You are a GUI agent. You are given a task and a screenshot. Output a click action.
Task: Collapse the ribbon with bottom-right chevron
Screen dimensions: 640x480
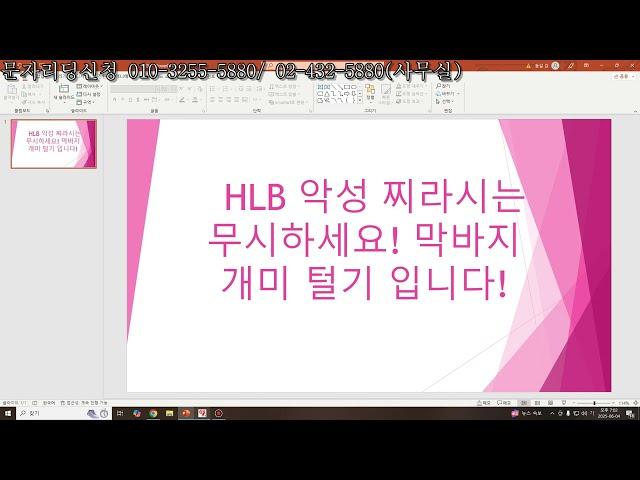(x=635, y=111)
